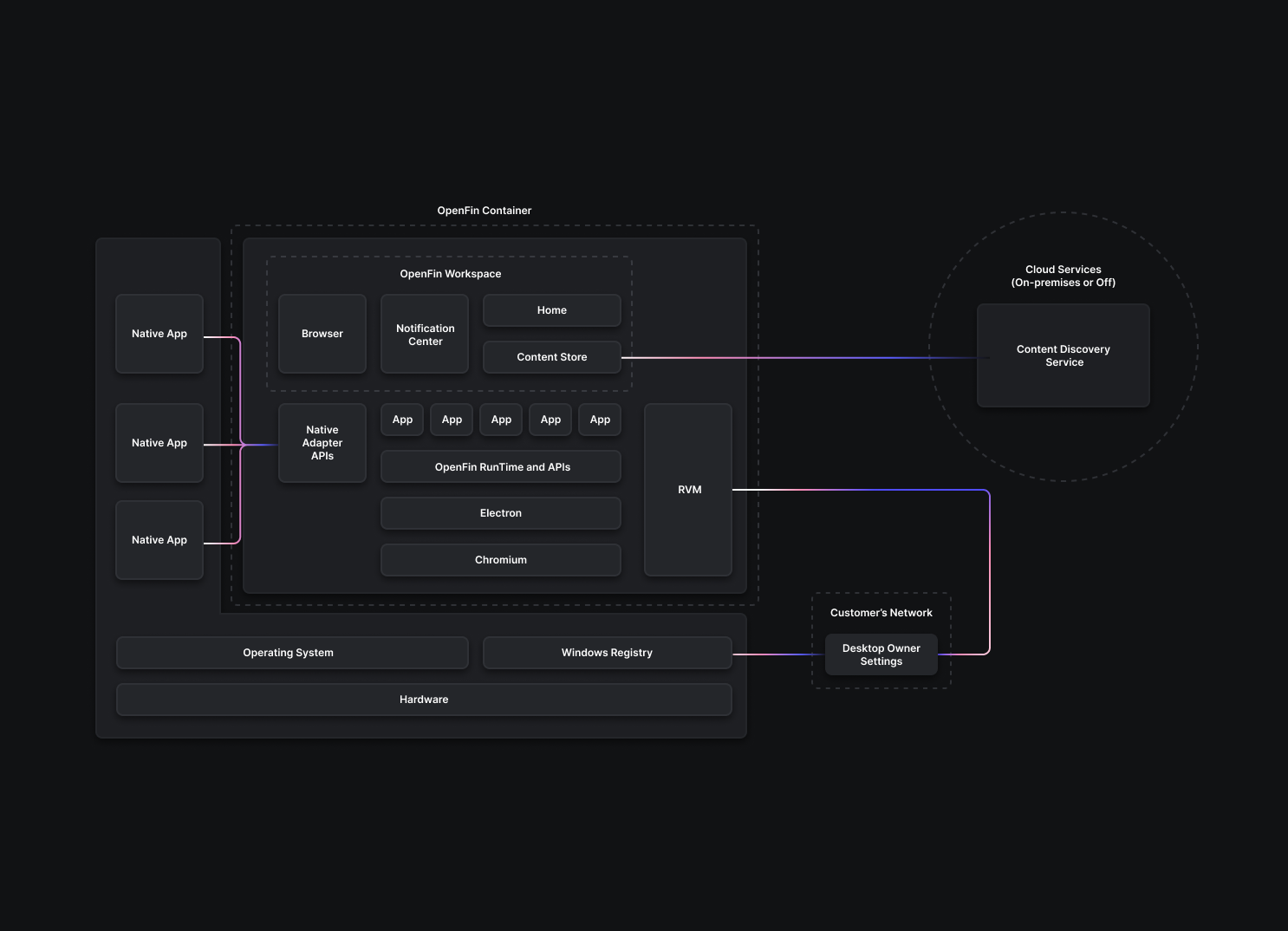Click the Hardware bar

[424, 700]
